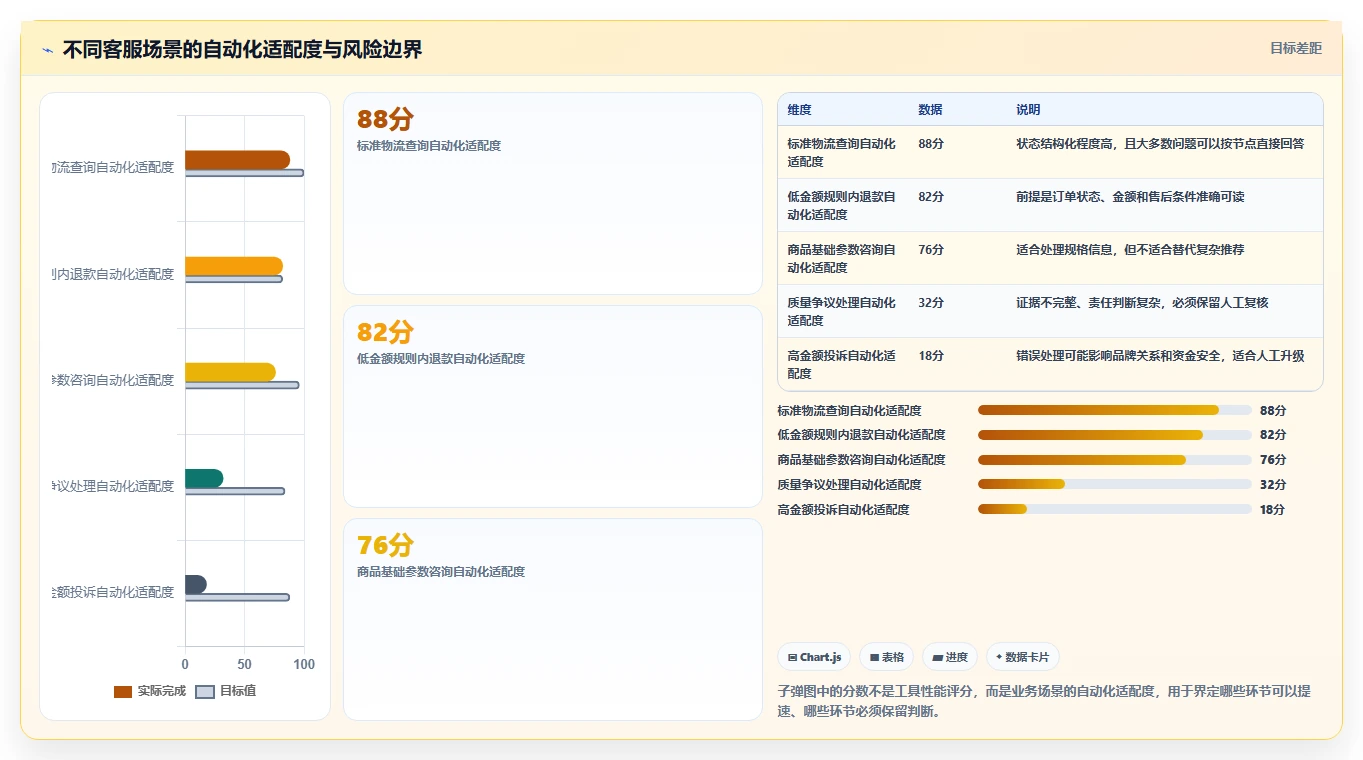The height and width of the screenshot is (760, 1363).
Task: Click 商品基础参数咨询自动化适配度 caption in the 76分 card
Action: 441,572
